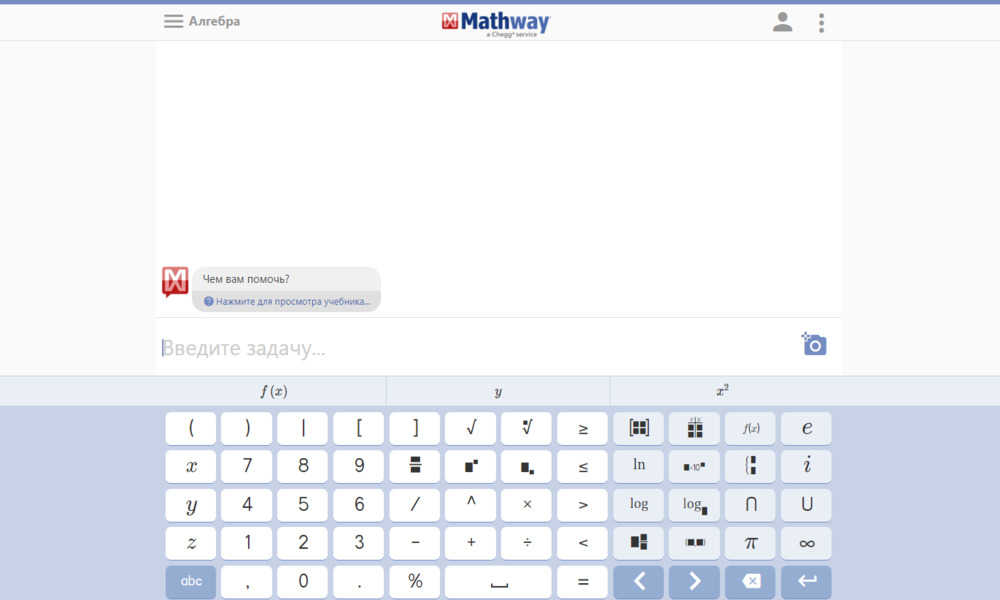1000x600 pixels.
Task: Insert a fraction template
Action: 415,466
